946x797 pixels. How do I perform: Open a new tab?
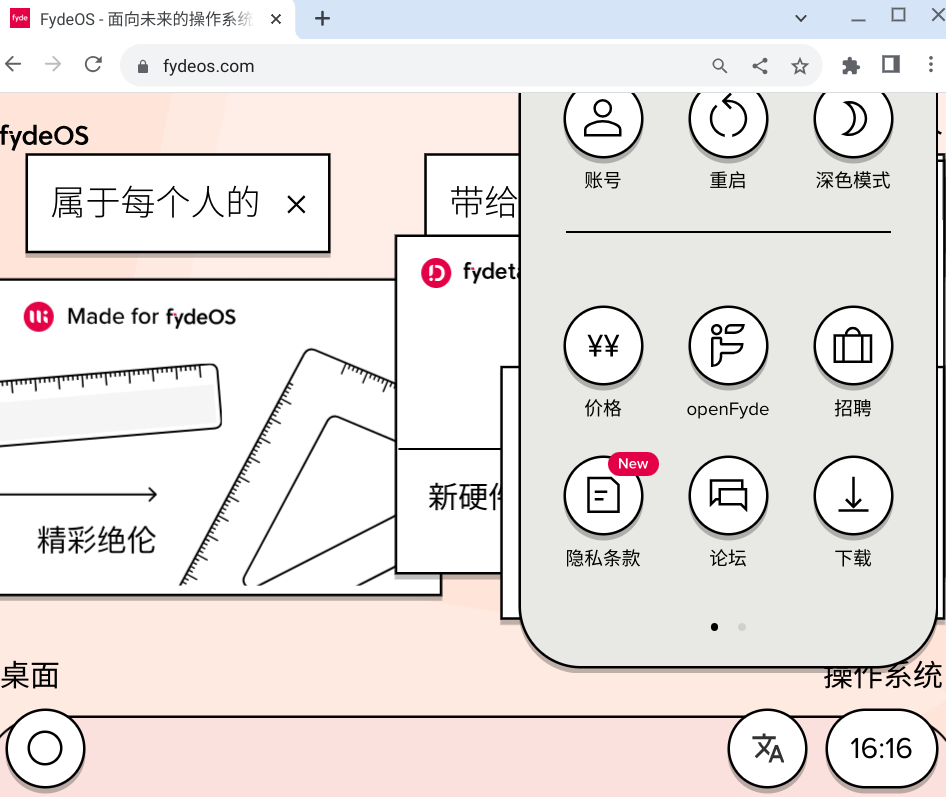[x=323, y=19]
